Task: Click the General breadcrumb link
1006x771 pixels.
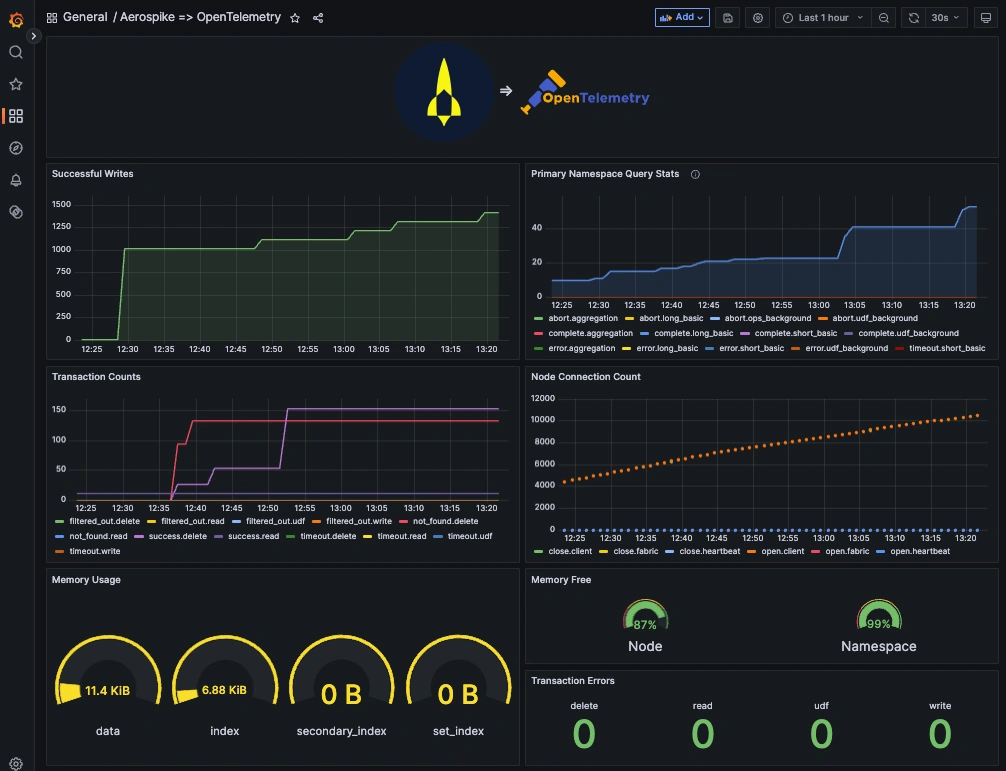Action: click(x=85, y=17)
